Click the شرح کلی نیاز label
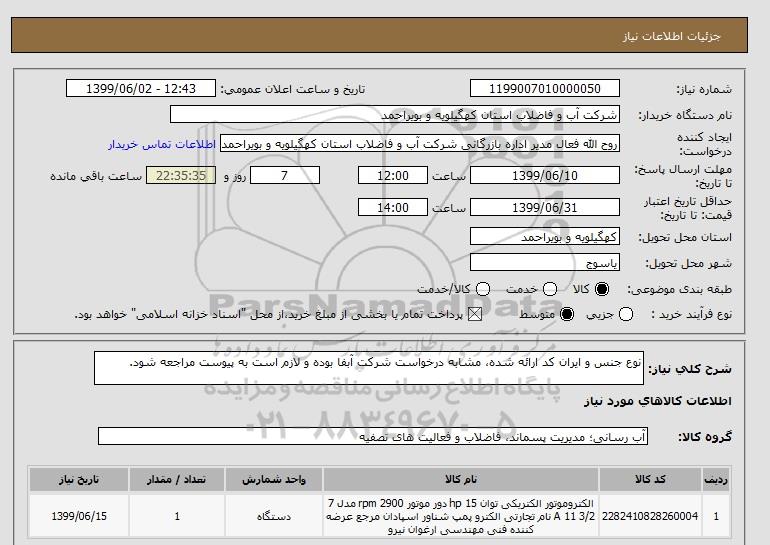This screenshot has height=545, width=770. 690,369
